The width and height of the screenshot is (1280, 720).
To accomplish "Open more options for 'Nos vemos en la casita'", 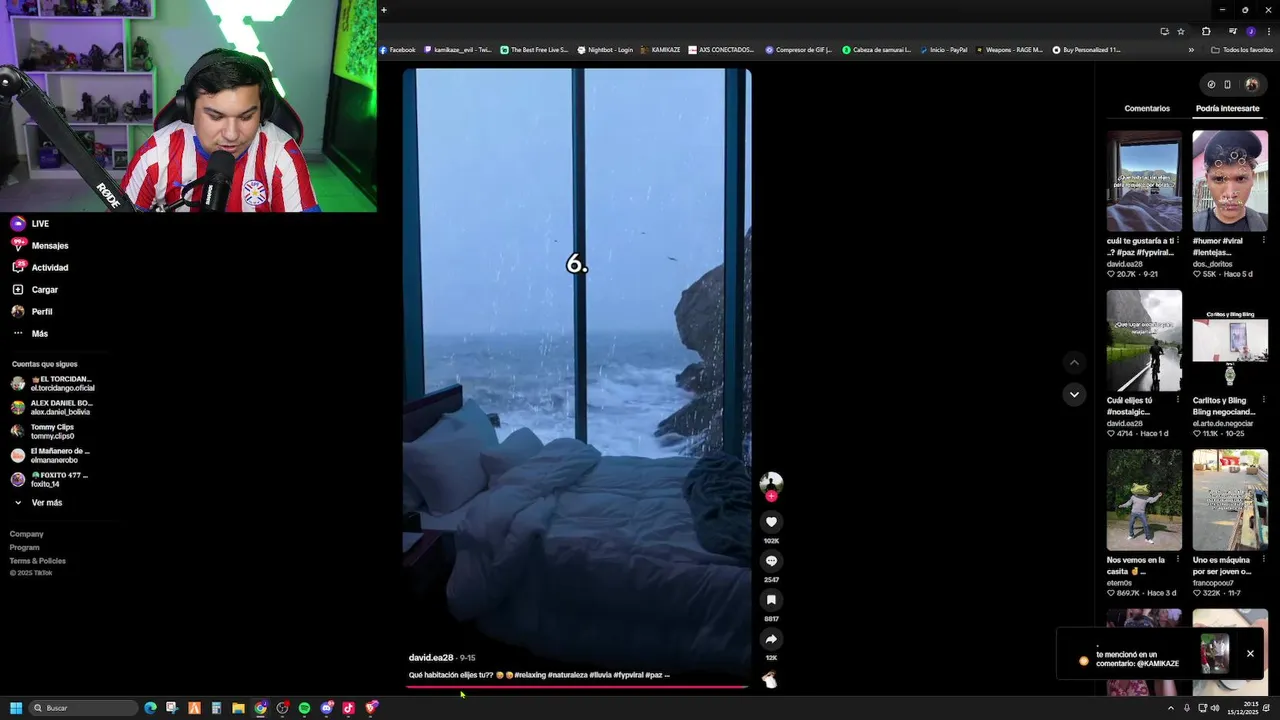I will [x=1178, y=560].
